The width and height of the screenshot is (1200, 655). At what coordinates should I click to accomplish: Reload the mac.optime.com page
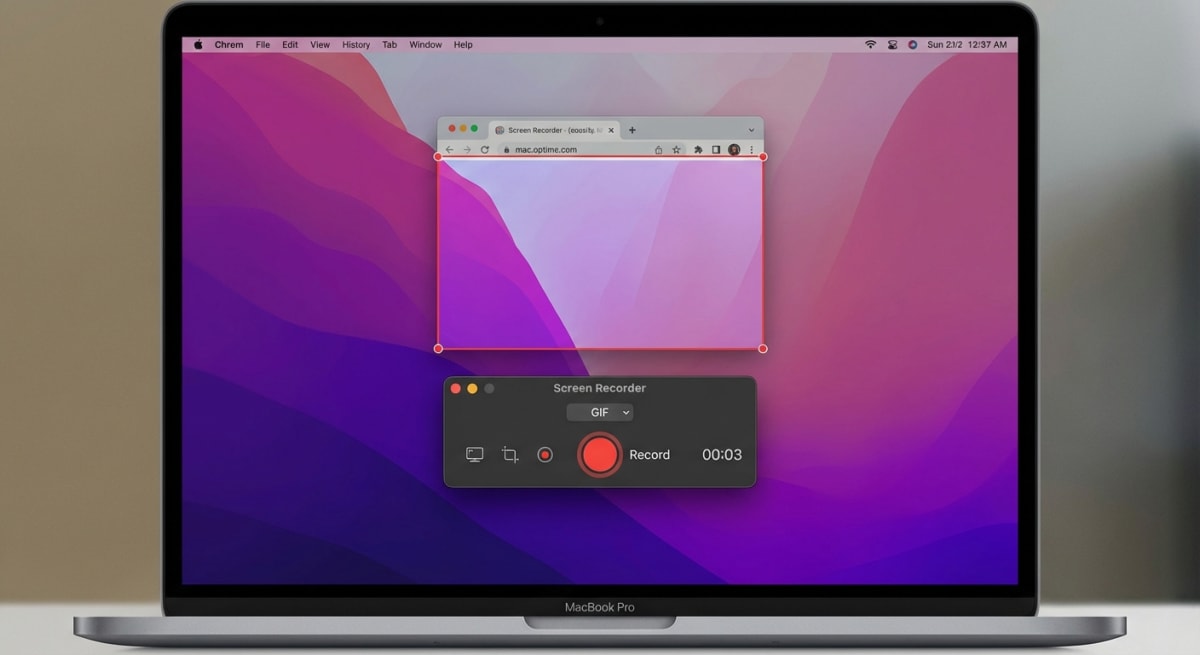(485, 148)
